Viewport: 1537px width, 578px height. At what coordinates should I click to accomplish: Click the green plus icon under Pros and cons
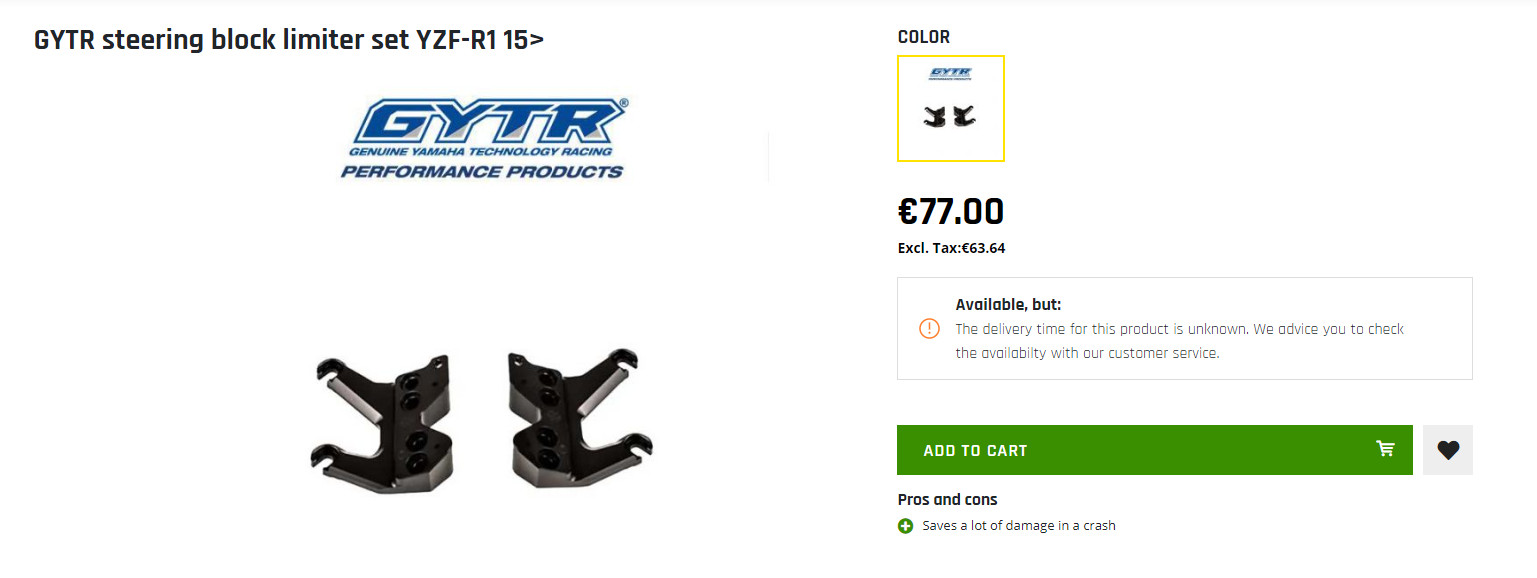tap(906, 526)
